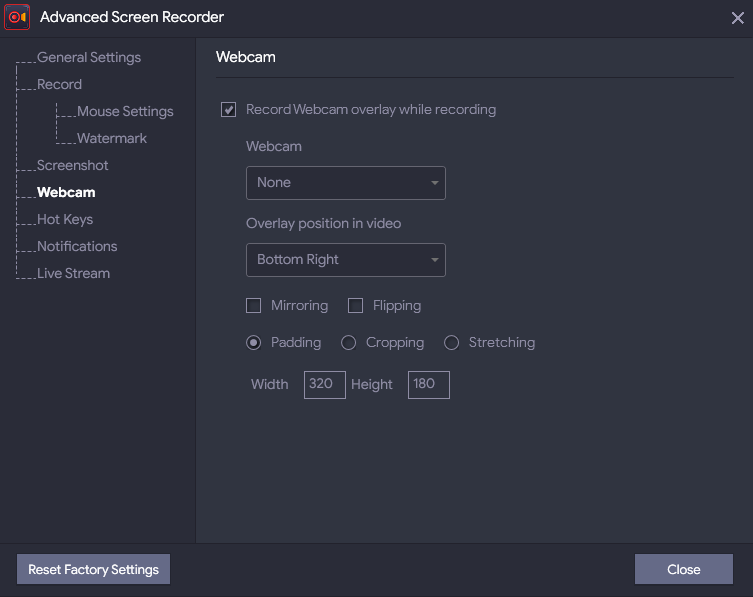The width and height of the screenshot is (753, 597).
Task: Click the Advanced Screen Recorder app icon
Action: [x=17, y=17]
